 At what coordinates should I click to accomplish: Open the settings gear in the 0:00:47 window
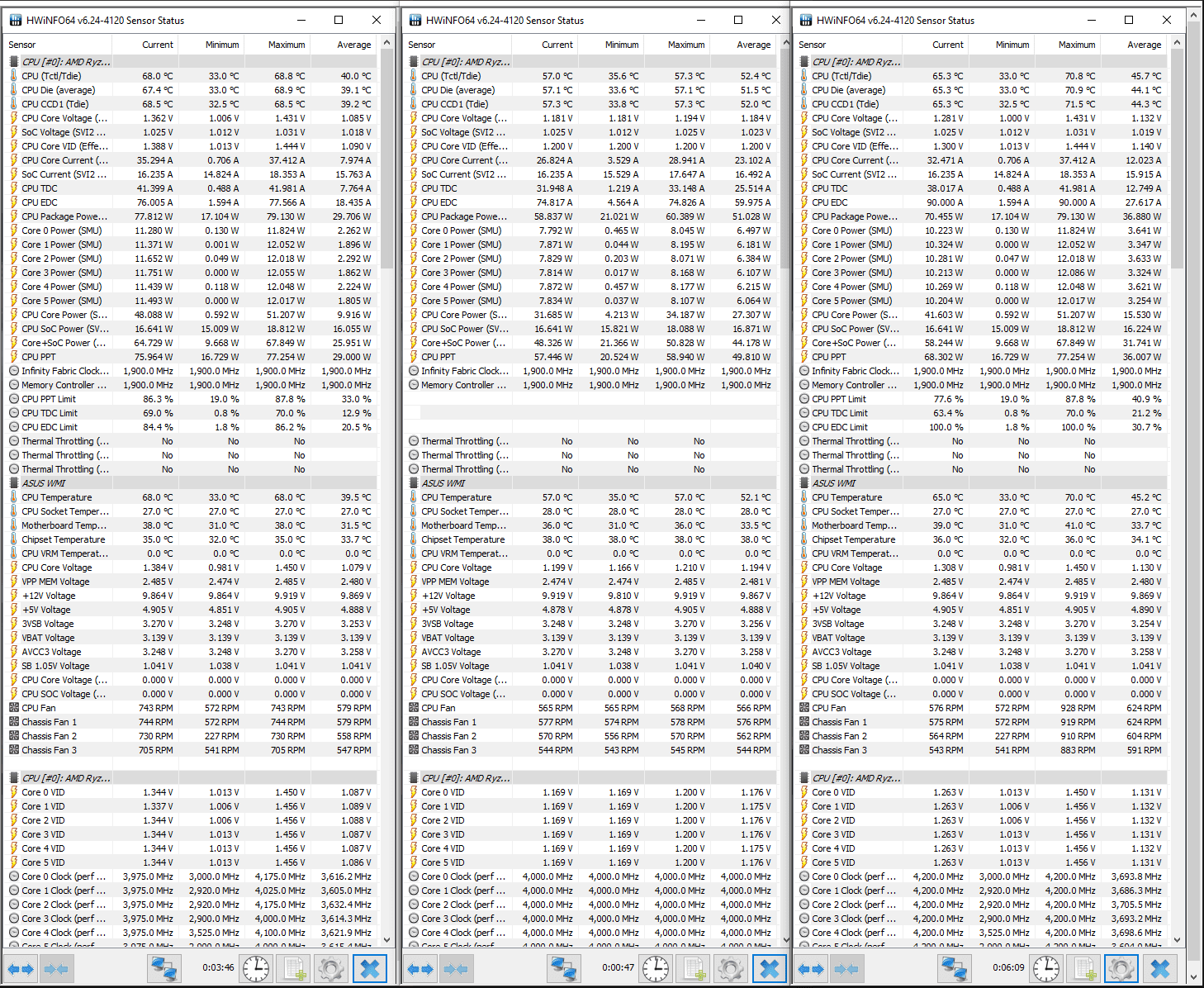pos(730,968)
